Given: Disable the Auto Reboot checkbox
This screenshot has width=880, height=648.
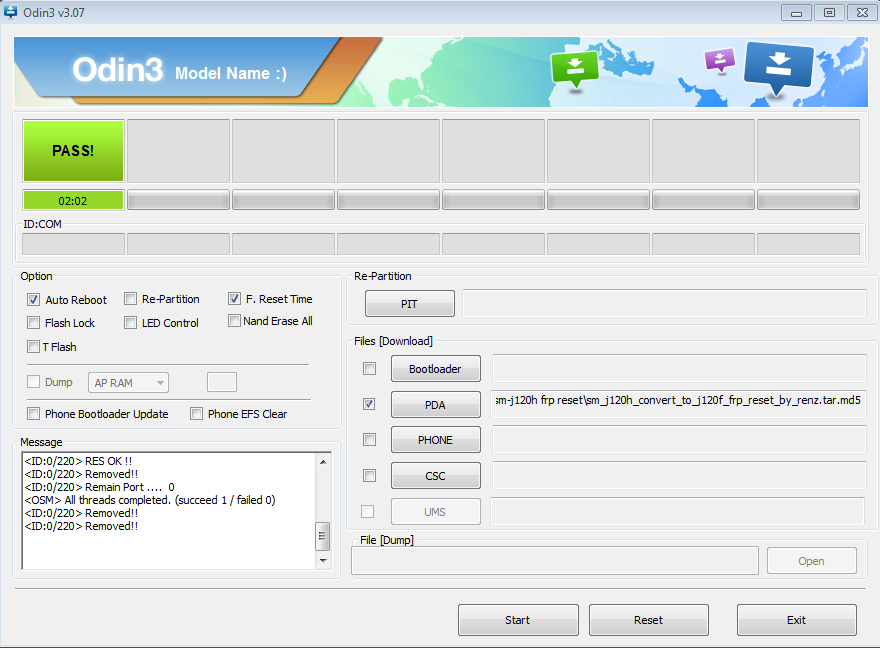Looking at the screenshot, I should (x=34, y=300).
